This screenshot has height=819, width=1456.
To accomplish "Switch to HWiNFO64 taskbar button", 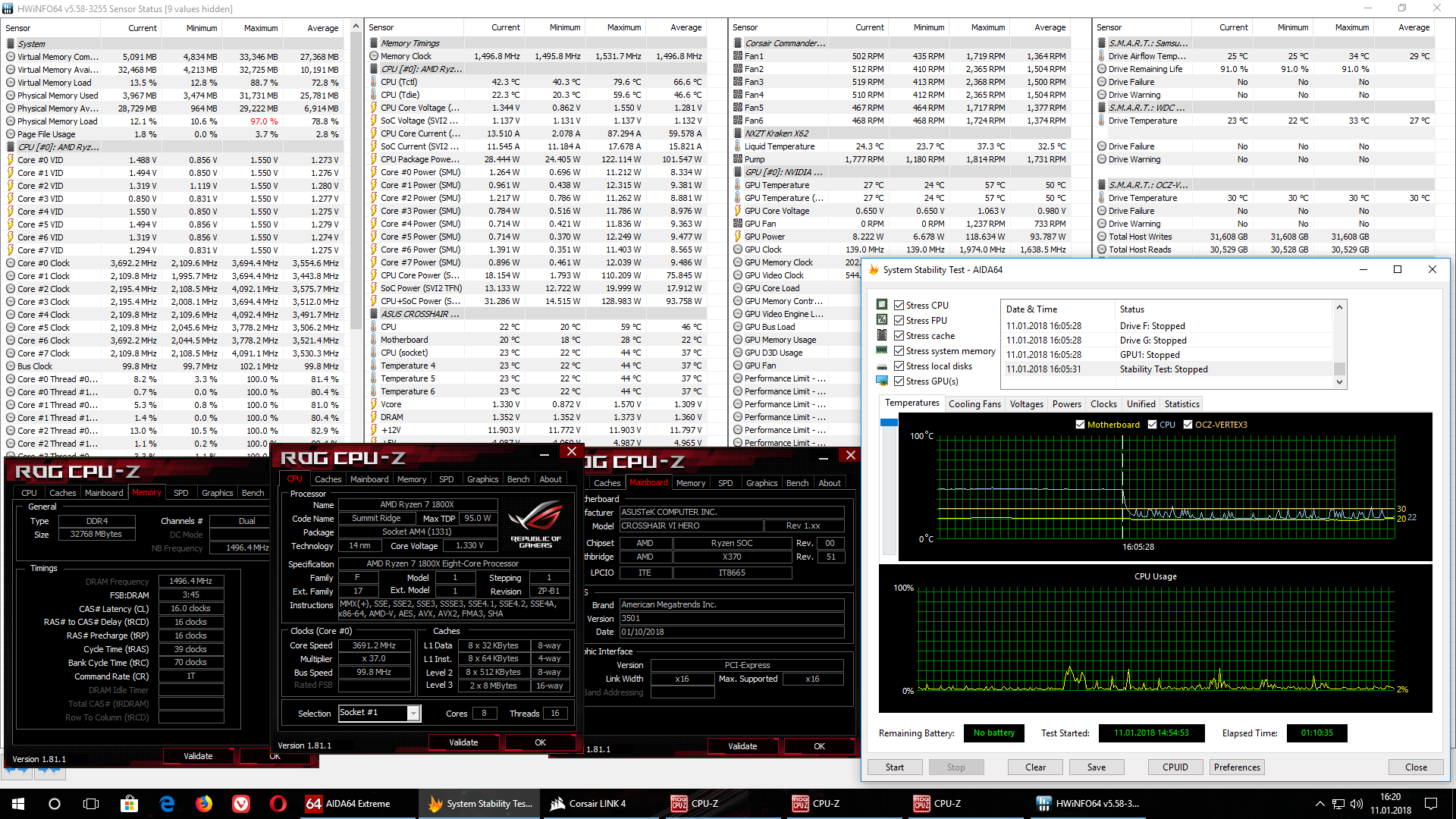I will [x=1088, y=804].
